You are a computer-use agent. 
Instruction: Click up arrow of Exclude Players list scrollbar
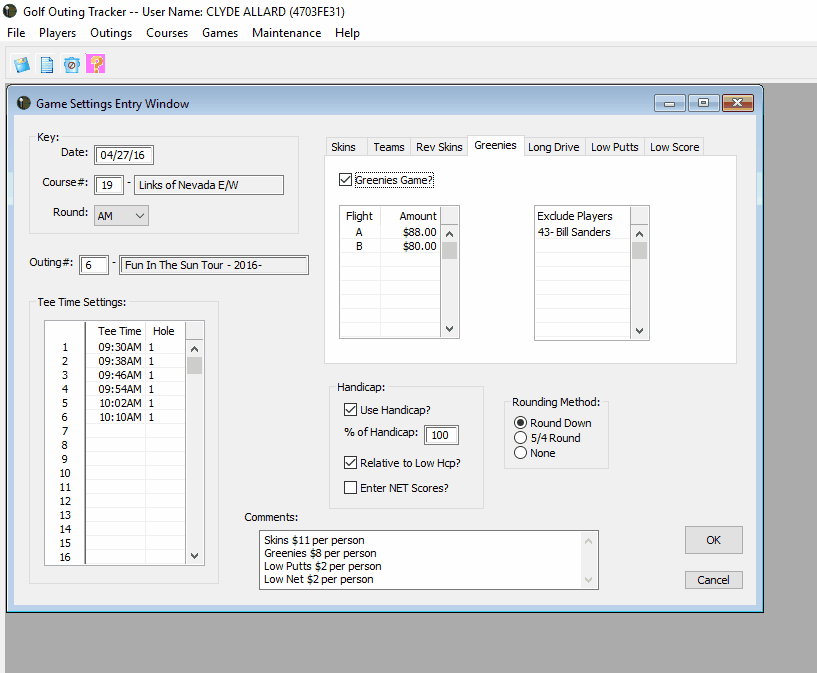click(x=639, y=234)
